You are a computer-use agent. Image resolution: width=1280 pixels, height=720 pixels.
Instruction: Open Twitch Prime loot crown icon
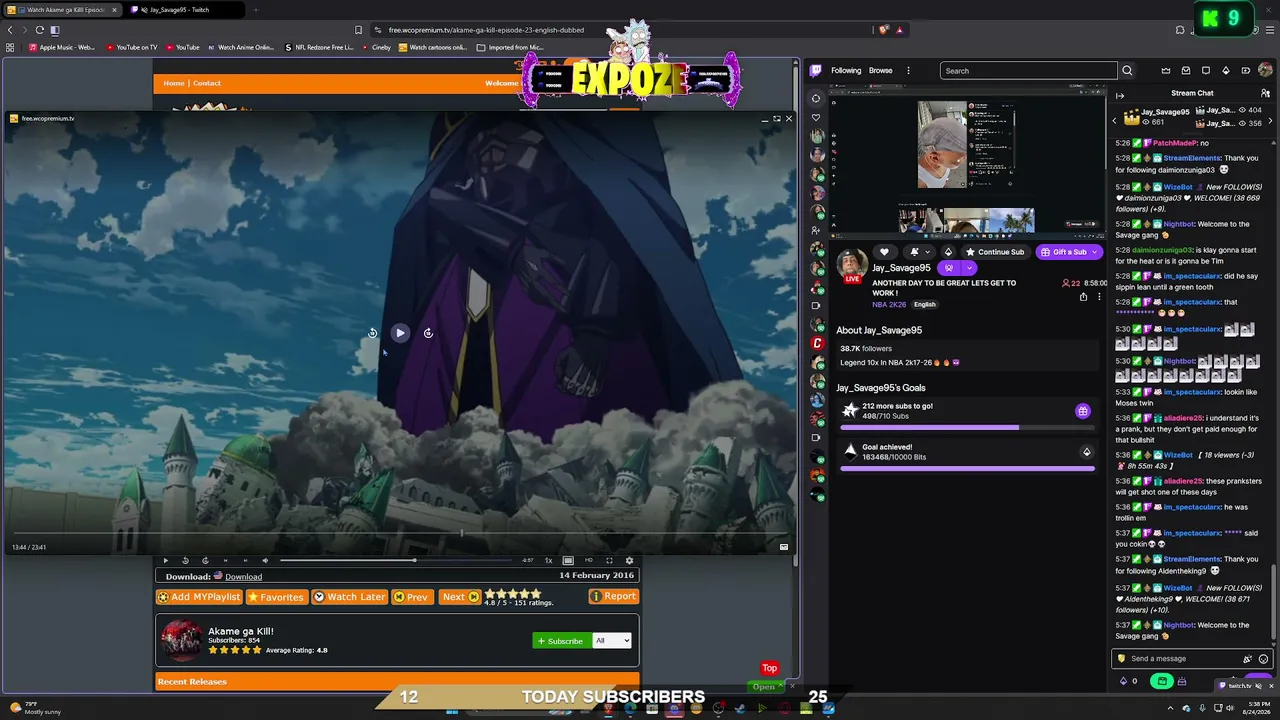click(1166, 71)
